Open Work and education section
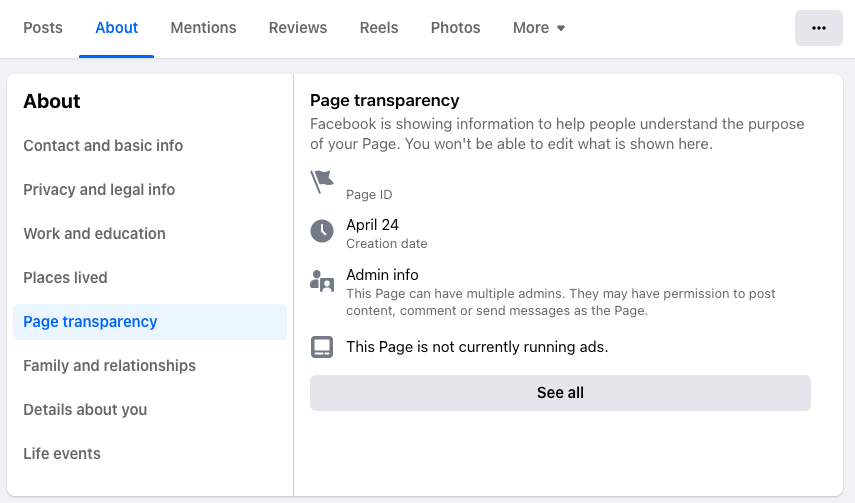Viewport: 855px width, 503px height. [x=95, y=234]
